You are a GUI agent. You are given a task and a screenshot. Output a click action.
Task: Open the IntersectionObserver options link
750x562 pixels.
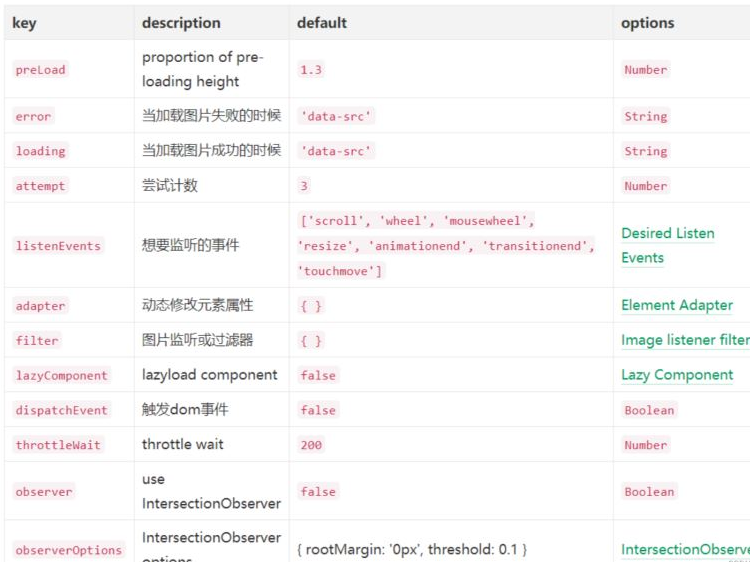pos(684,549)
